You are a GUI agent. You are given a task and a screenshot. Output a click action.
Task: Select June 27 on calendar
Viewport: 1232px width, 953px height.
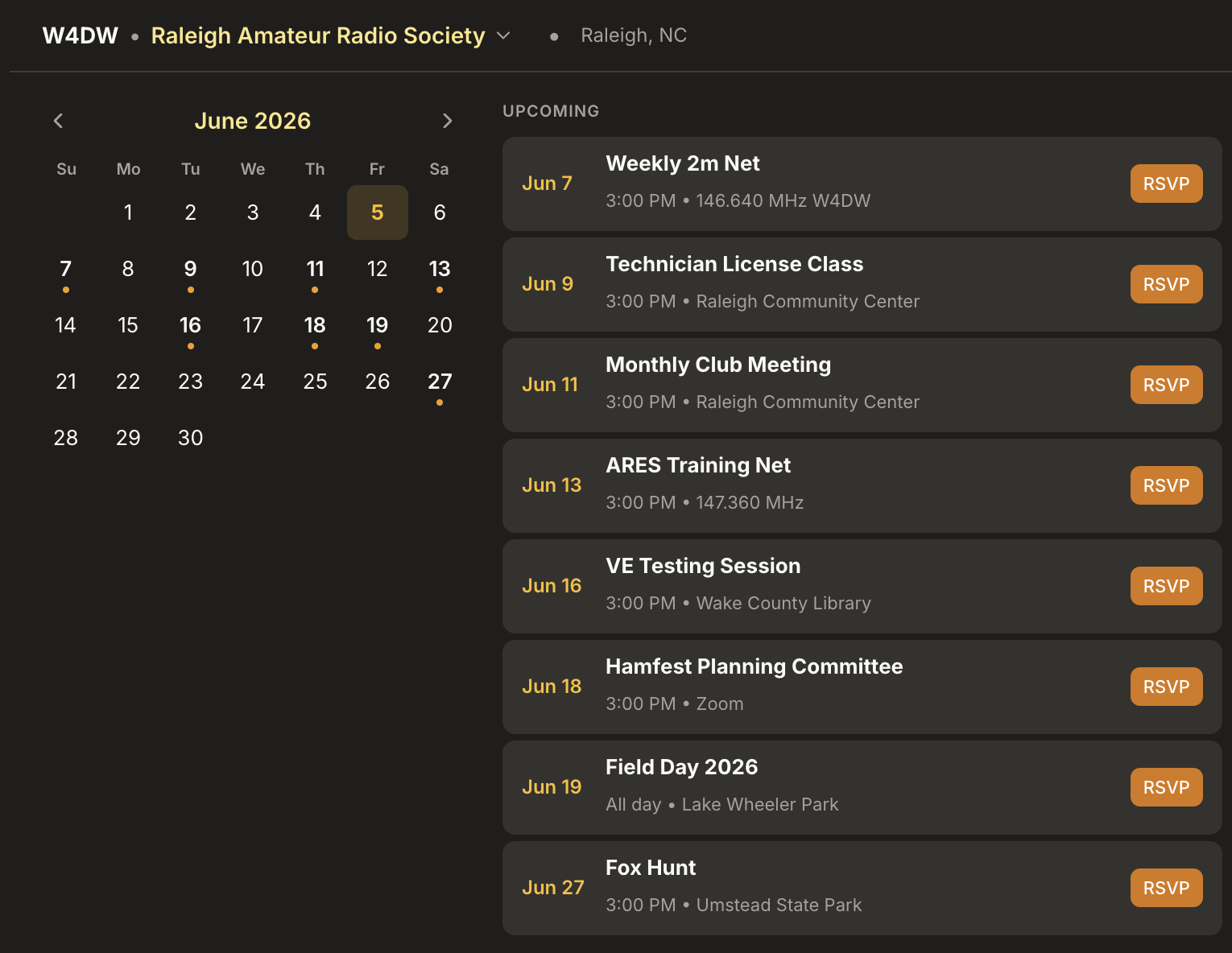point(440,382)
